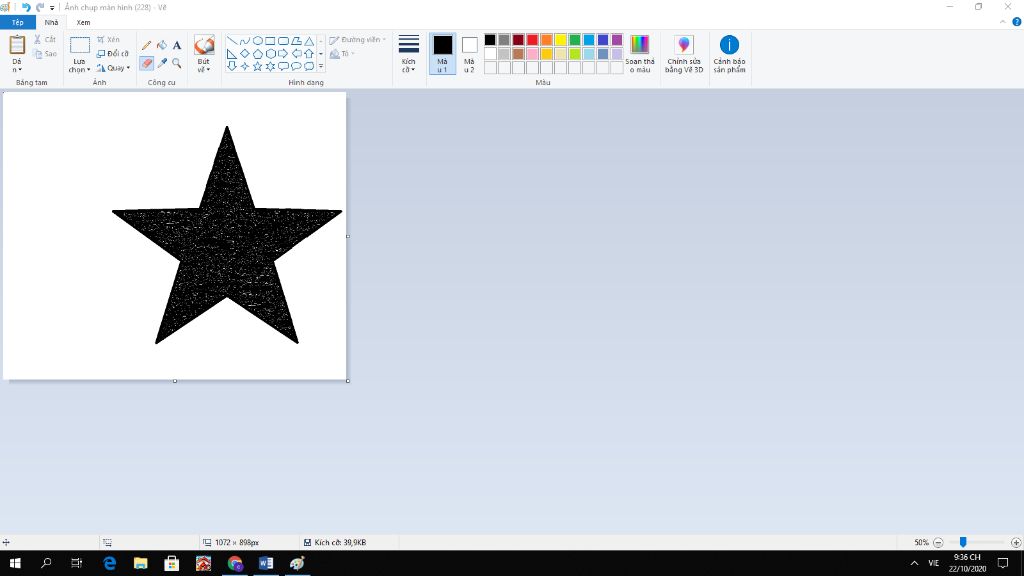Pick the yellow color swatch
The height and width of the screenshot is (576, 1024).
pyautogui.click(x=560, y=40)
